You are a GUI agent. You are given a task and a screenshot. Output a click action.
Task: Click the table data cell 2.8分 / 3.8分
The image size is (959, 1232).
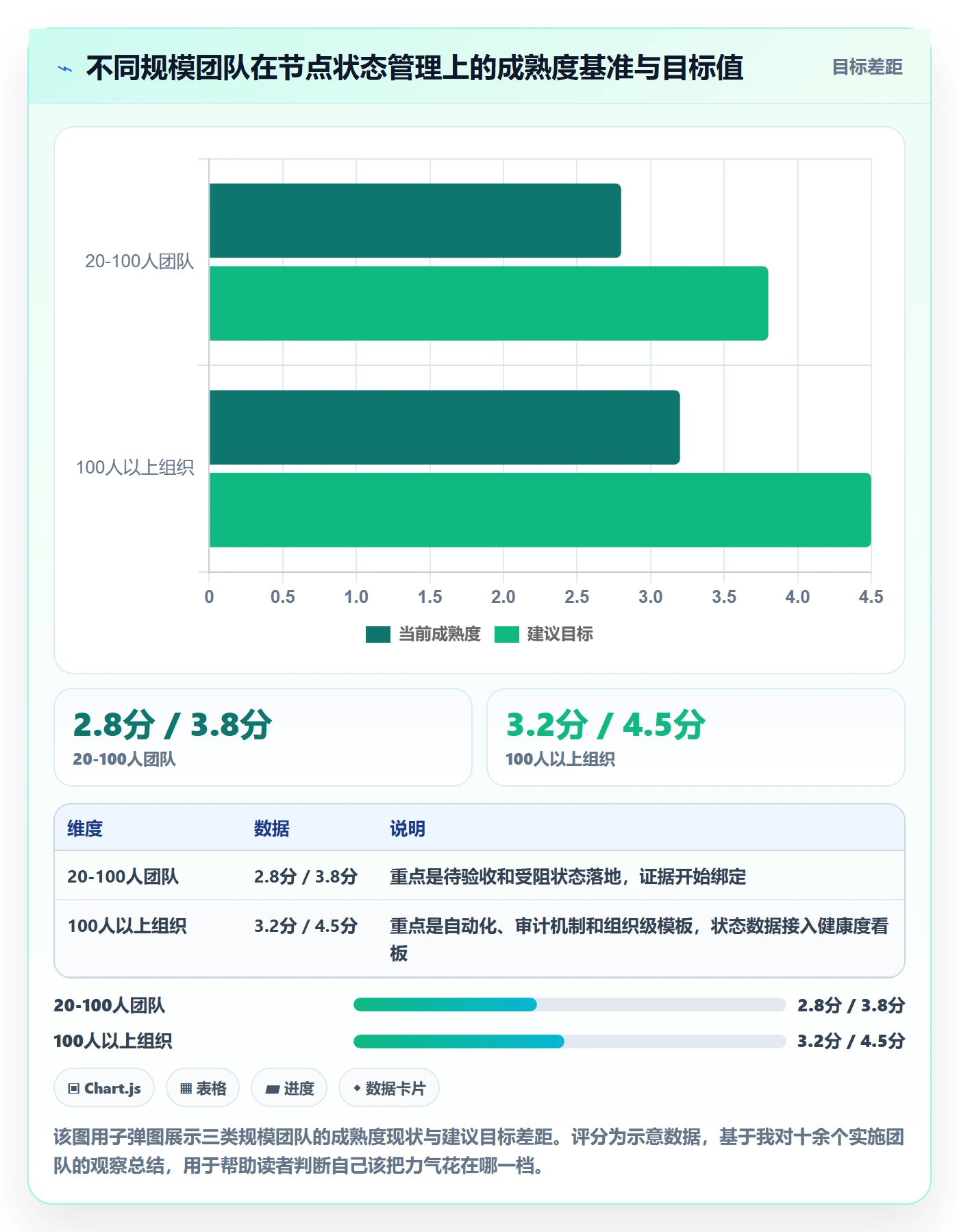pos(306,876)
